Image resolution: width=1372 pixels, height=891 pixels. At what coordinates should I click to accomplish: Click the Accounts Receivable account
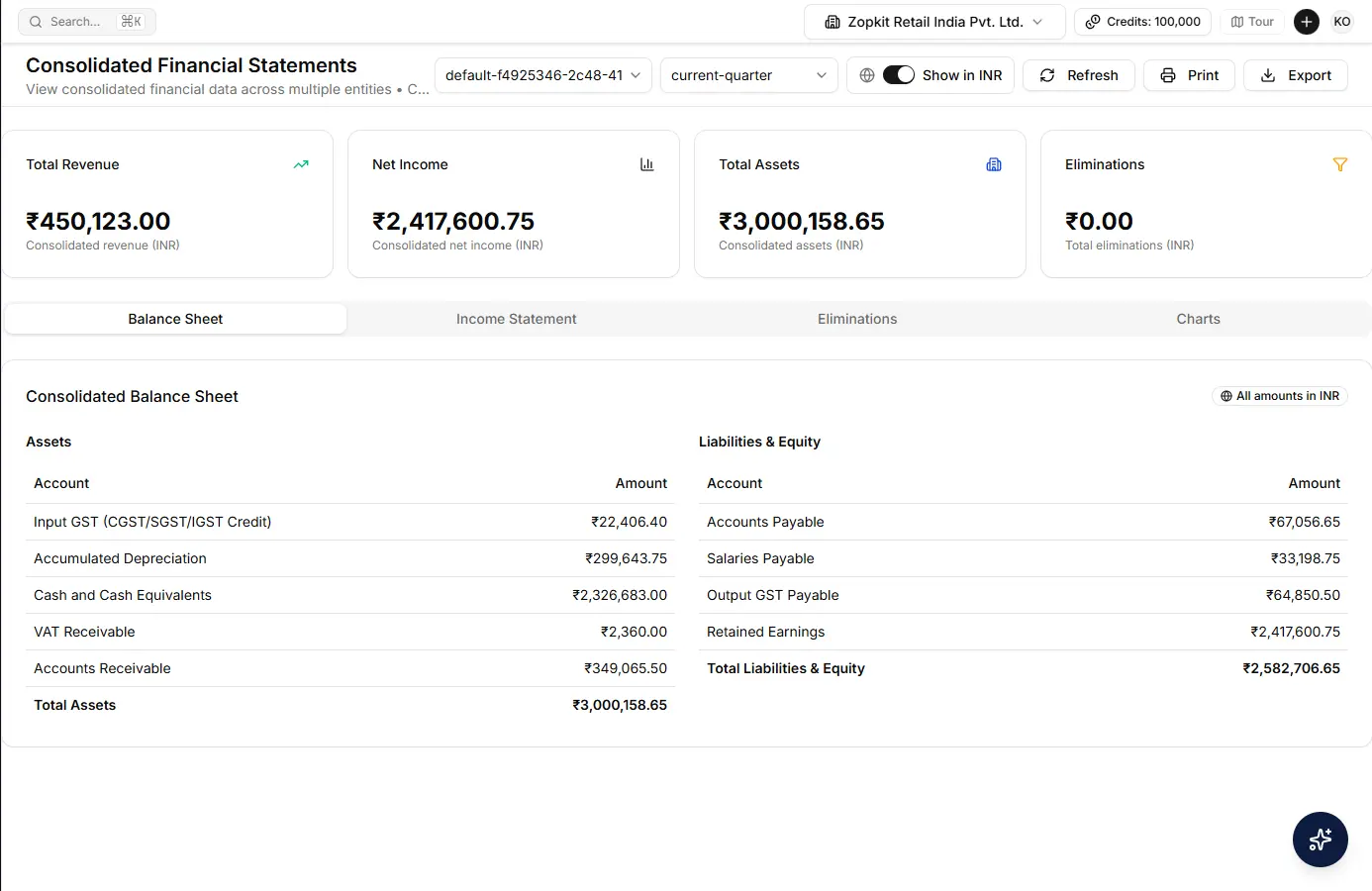coord(102,668)
